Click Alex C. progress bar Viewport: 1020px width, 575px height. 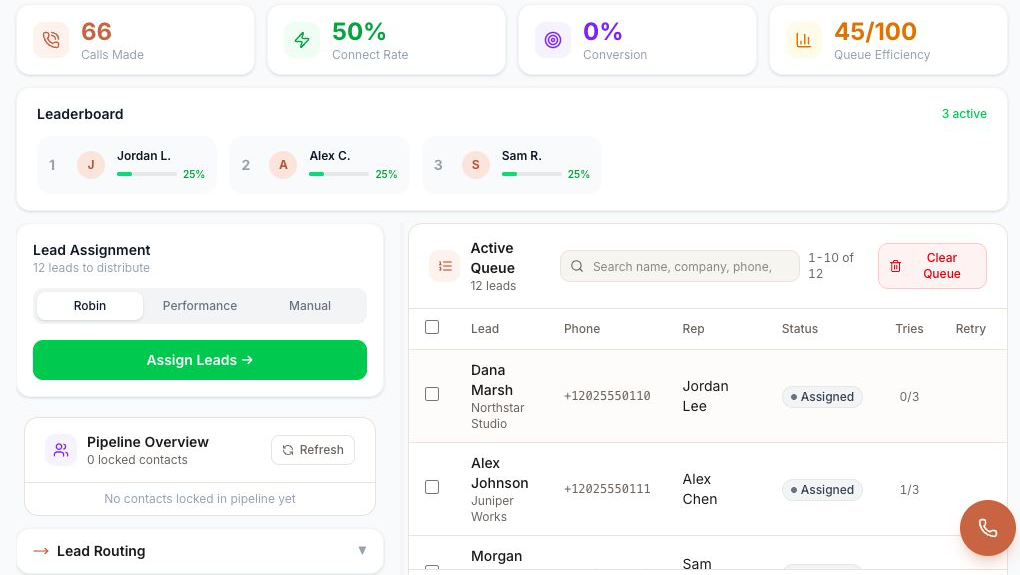click(339, 174)
